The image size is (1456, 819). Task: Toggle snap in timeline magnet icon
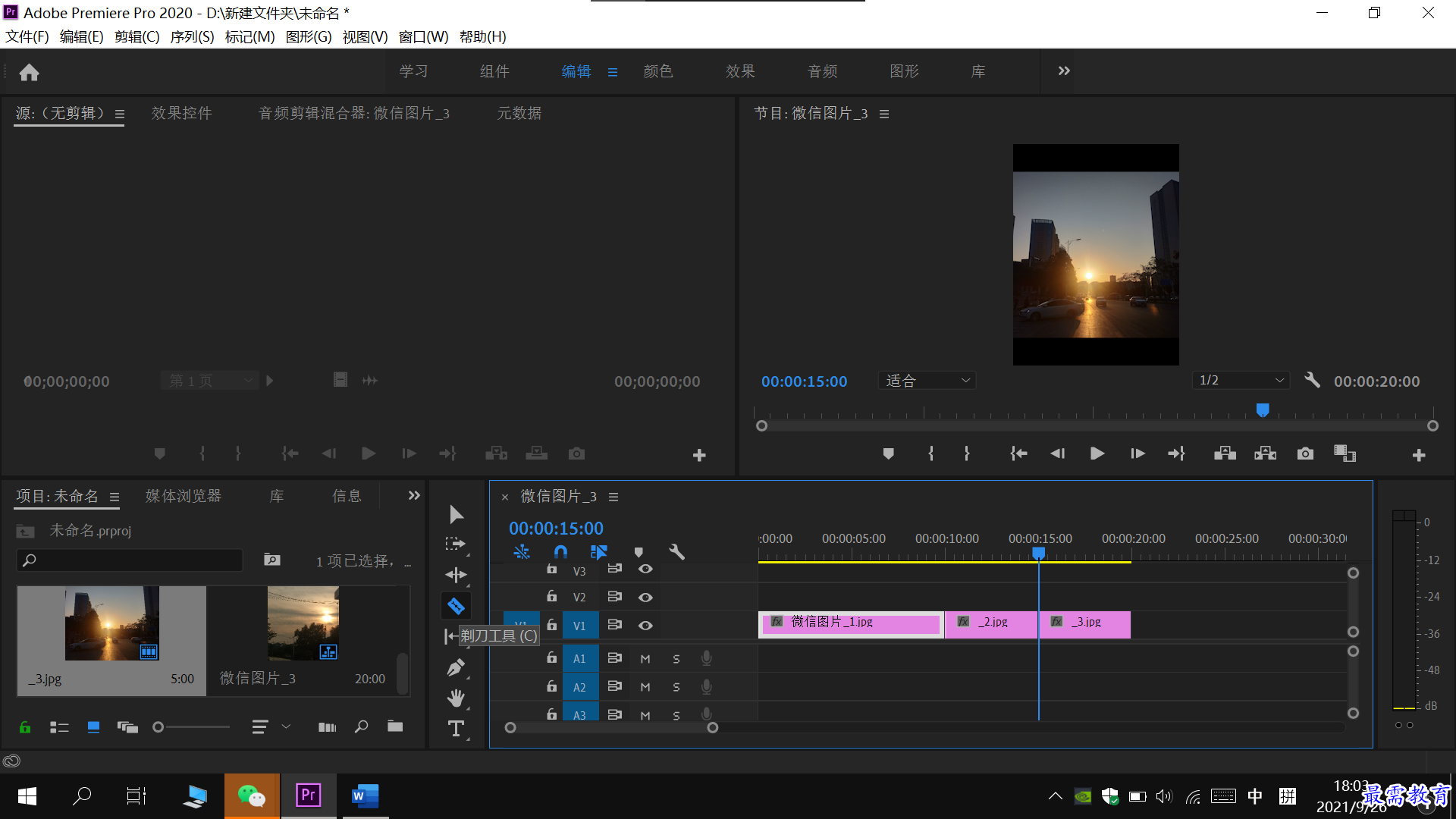(x=560, y=552)
